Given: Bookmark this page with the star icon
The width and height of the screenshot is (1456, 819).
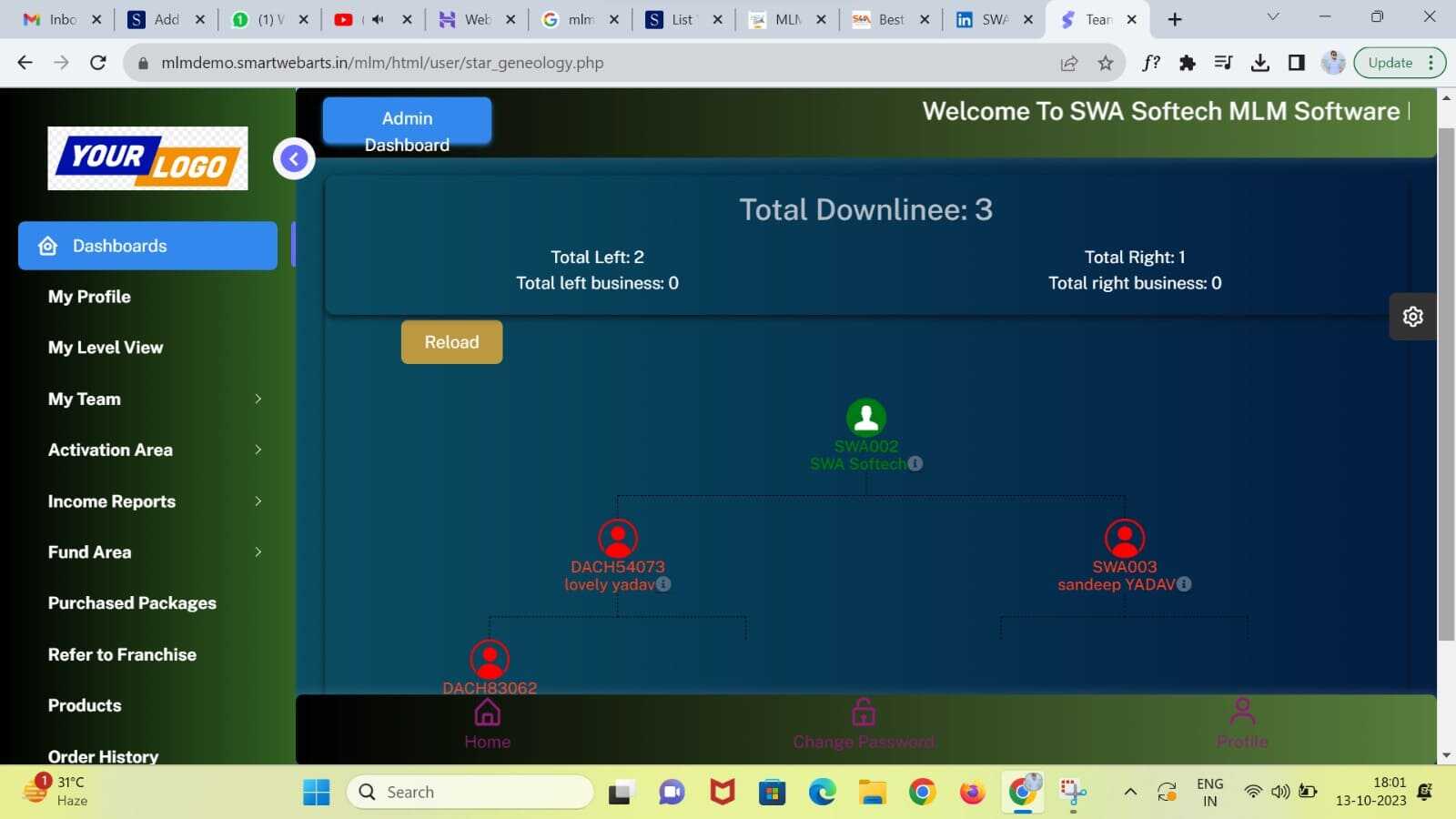Looking at the screenshot, I should click(1106, 63).
